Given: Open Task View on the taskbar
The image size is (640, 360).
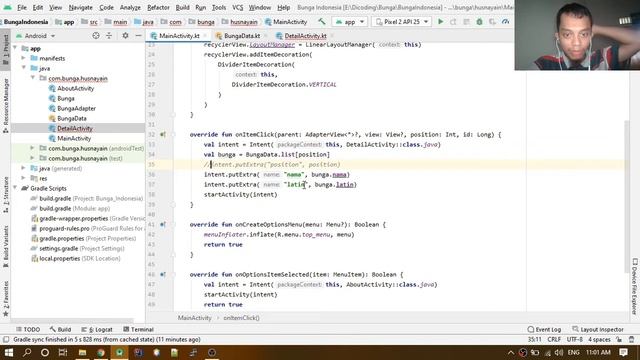Looking at the screenshot, I should tap(63, 352).
